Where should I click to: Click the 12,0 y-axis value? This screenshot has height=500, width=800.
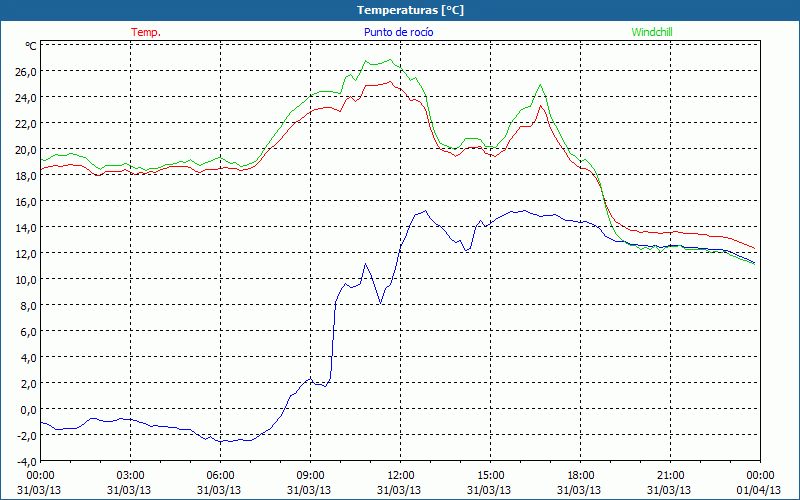coord(24,254)
